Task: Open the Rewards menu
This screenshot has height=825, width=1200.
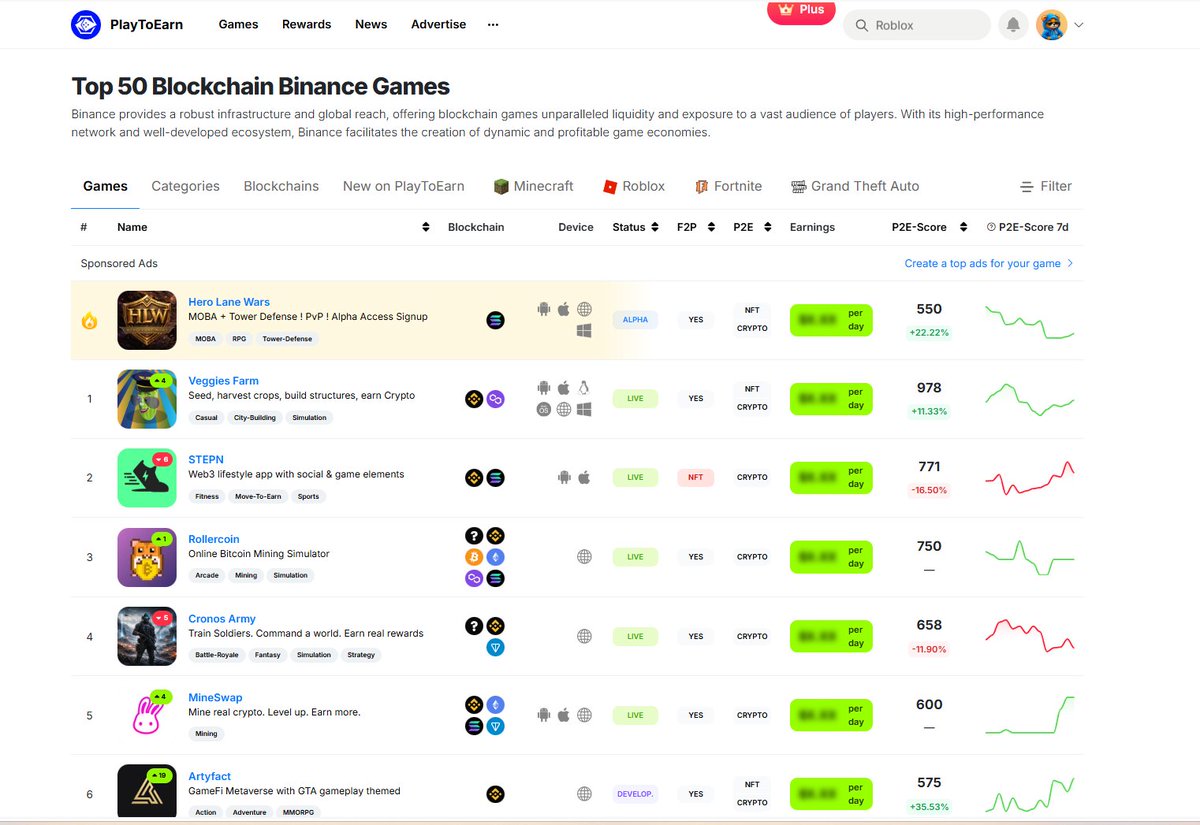Action: 306,24
